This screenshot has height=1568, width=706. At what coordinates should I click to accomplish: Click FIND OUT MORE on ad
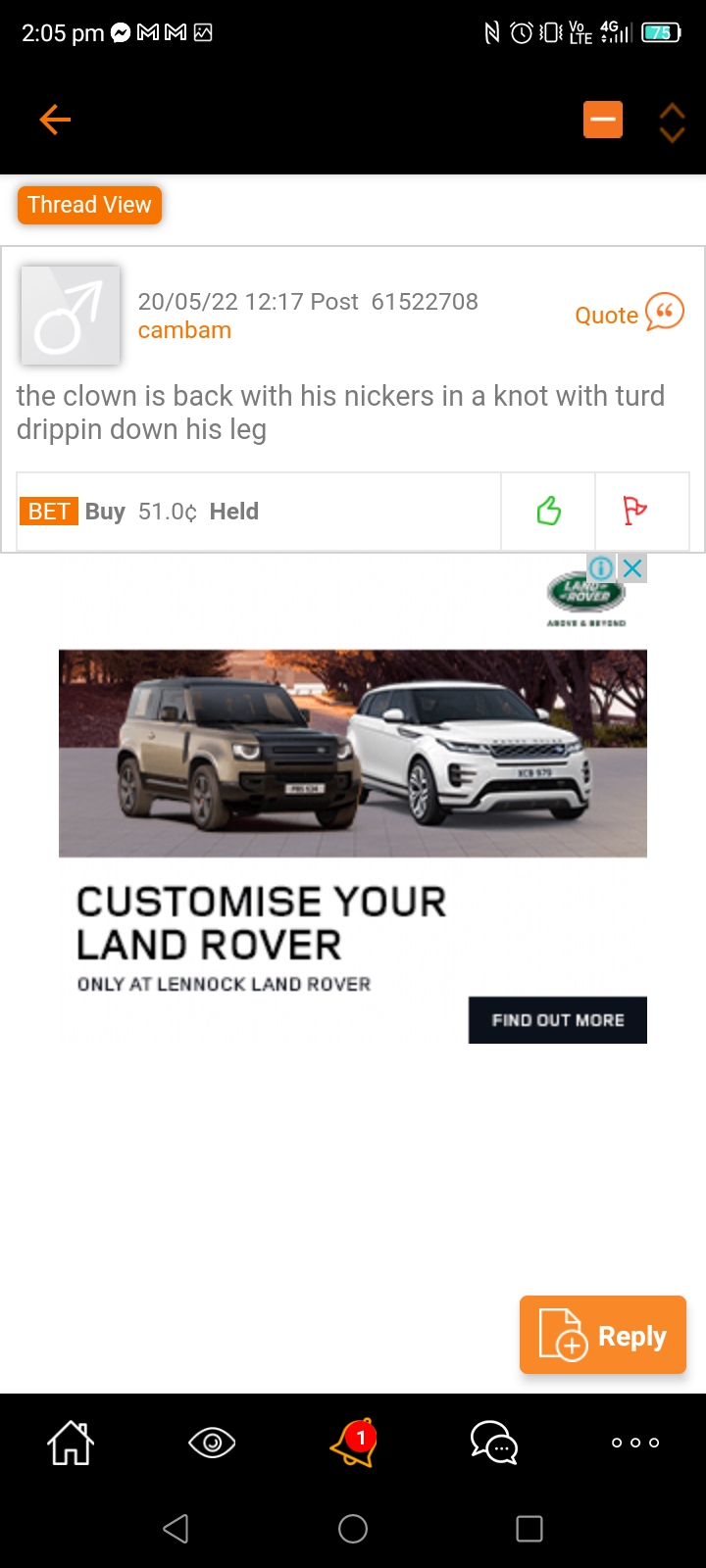pyautogui.click(x=558, y=1020)
